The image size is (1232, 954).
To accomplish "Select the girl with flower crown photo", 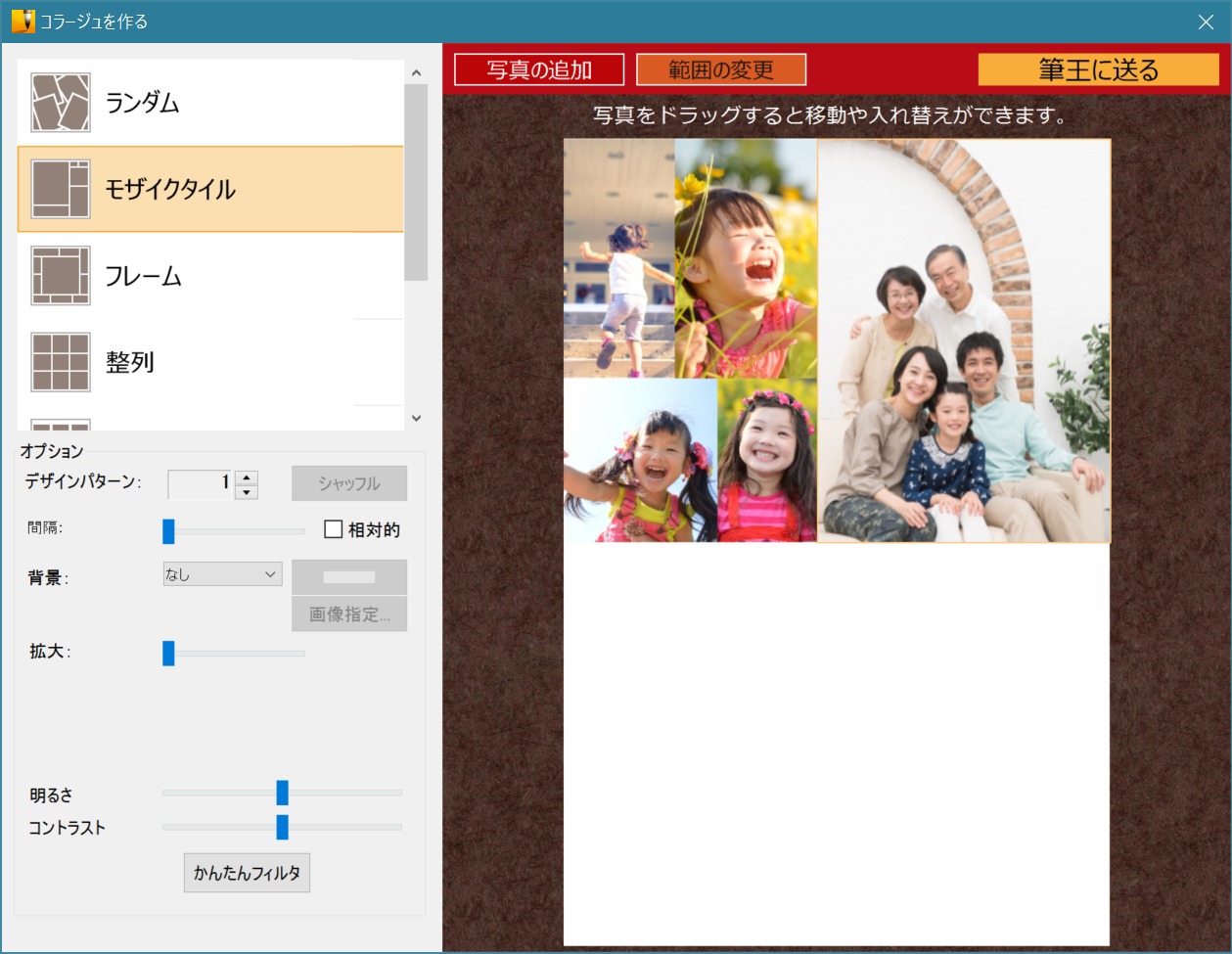I will (x=767, y=460).
